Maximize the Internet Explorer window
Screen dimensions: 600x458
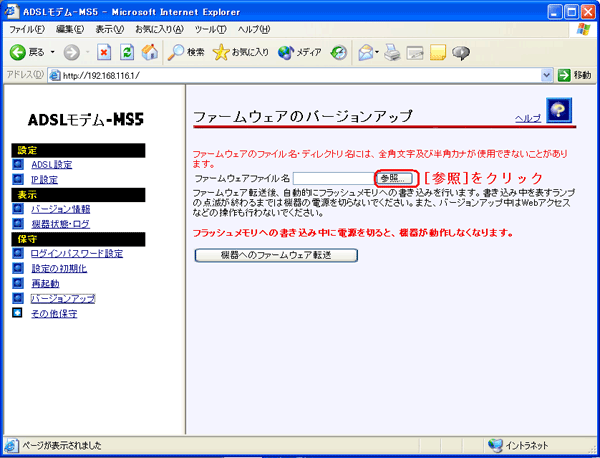pyautogui.click(x=571, y=12)
